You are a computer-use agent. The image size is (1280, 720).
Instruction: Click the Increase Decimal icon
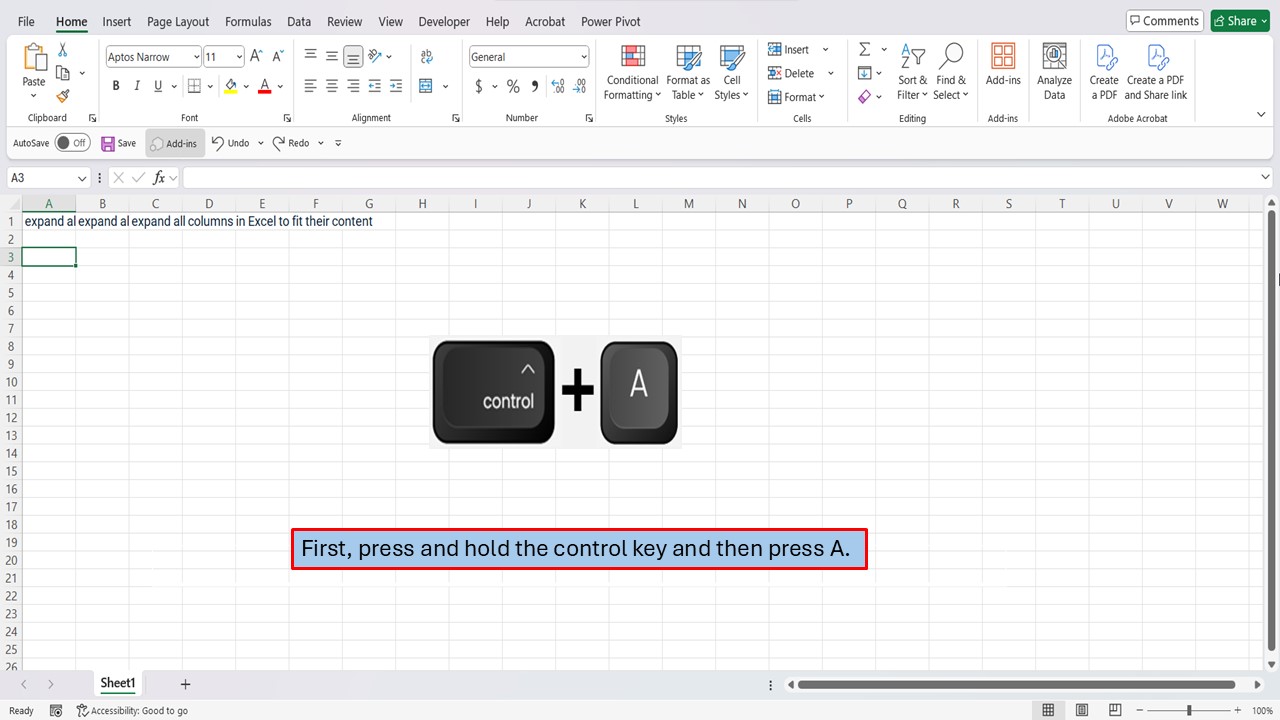pos(556,86)
